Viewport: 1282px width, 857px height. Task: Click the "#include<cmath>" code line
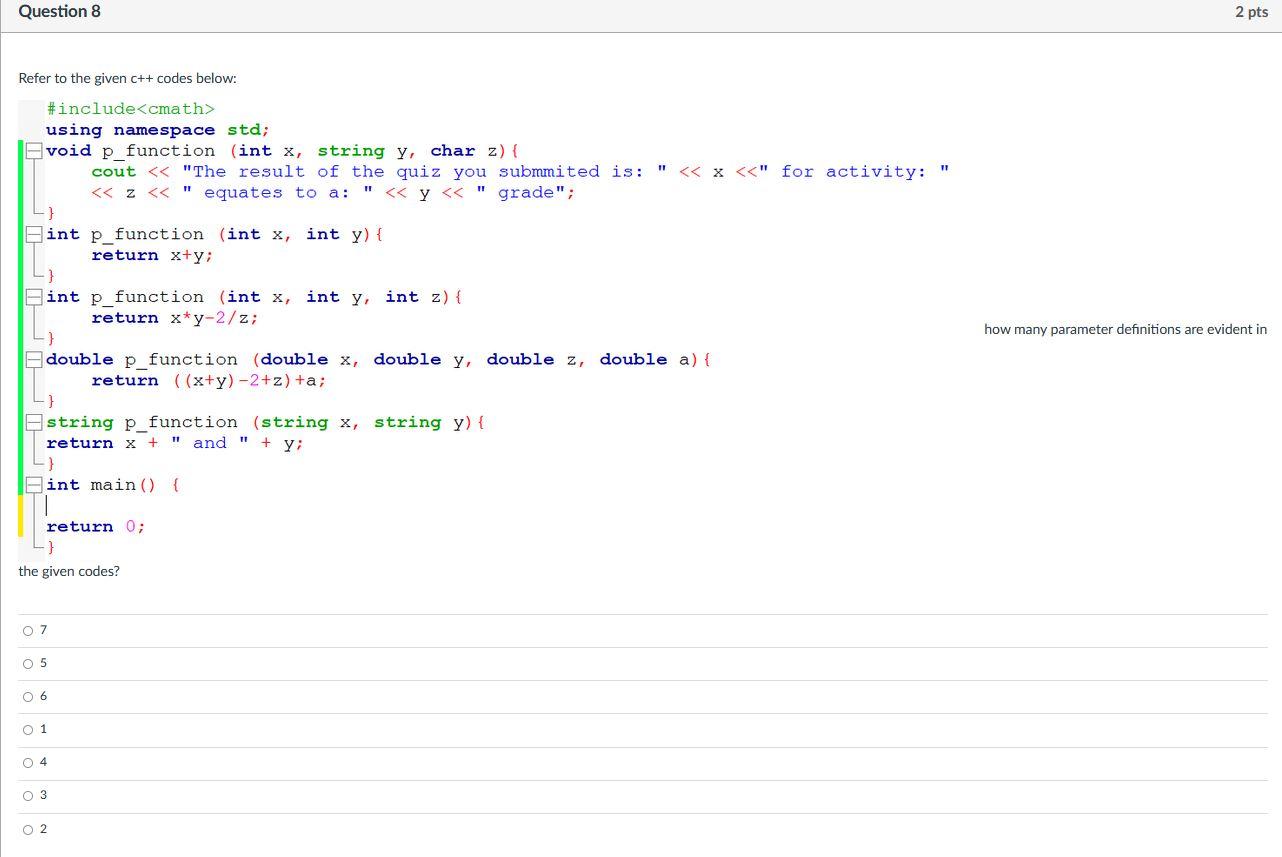(x=130, y=109)
